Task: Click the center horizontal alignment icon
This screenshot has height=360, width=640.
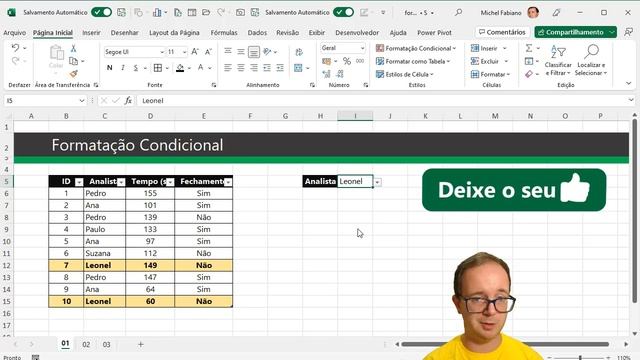Action: [x=241, y=68]
